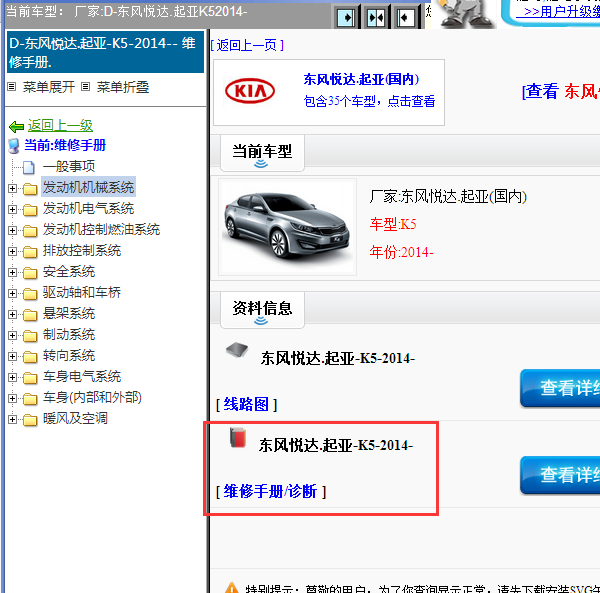This screenshot has width=600, height=593.
Task: Expand the 驱动轴和车桥 tree node
Action: point(12,293)
